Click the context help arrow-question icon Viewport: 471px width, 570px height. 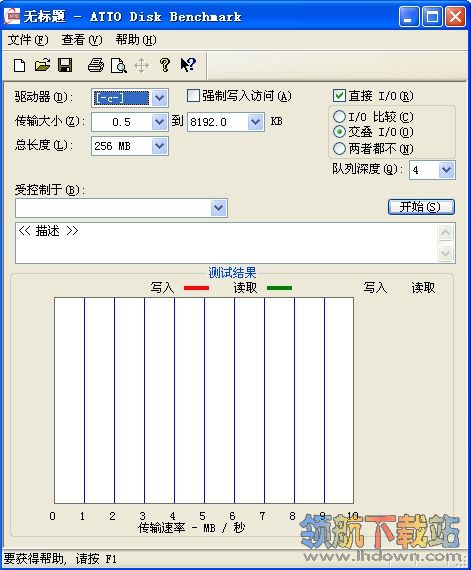tap(188, 65)
